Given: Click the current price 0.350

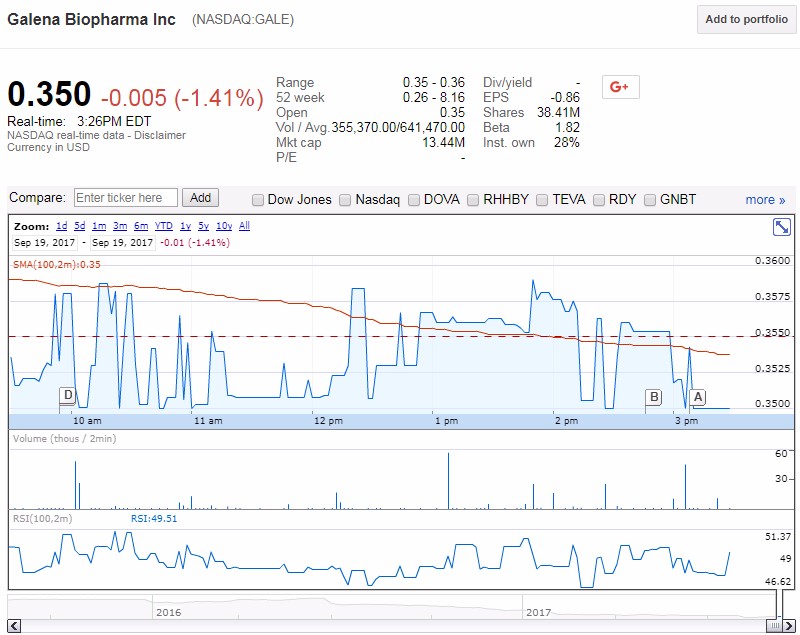Looking at the screenshot, I should pos(49,94).
